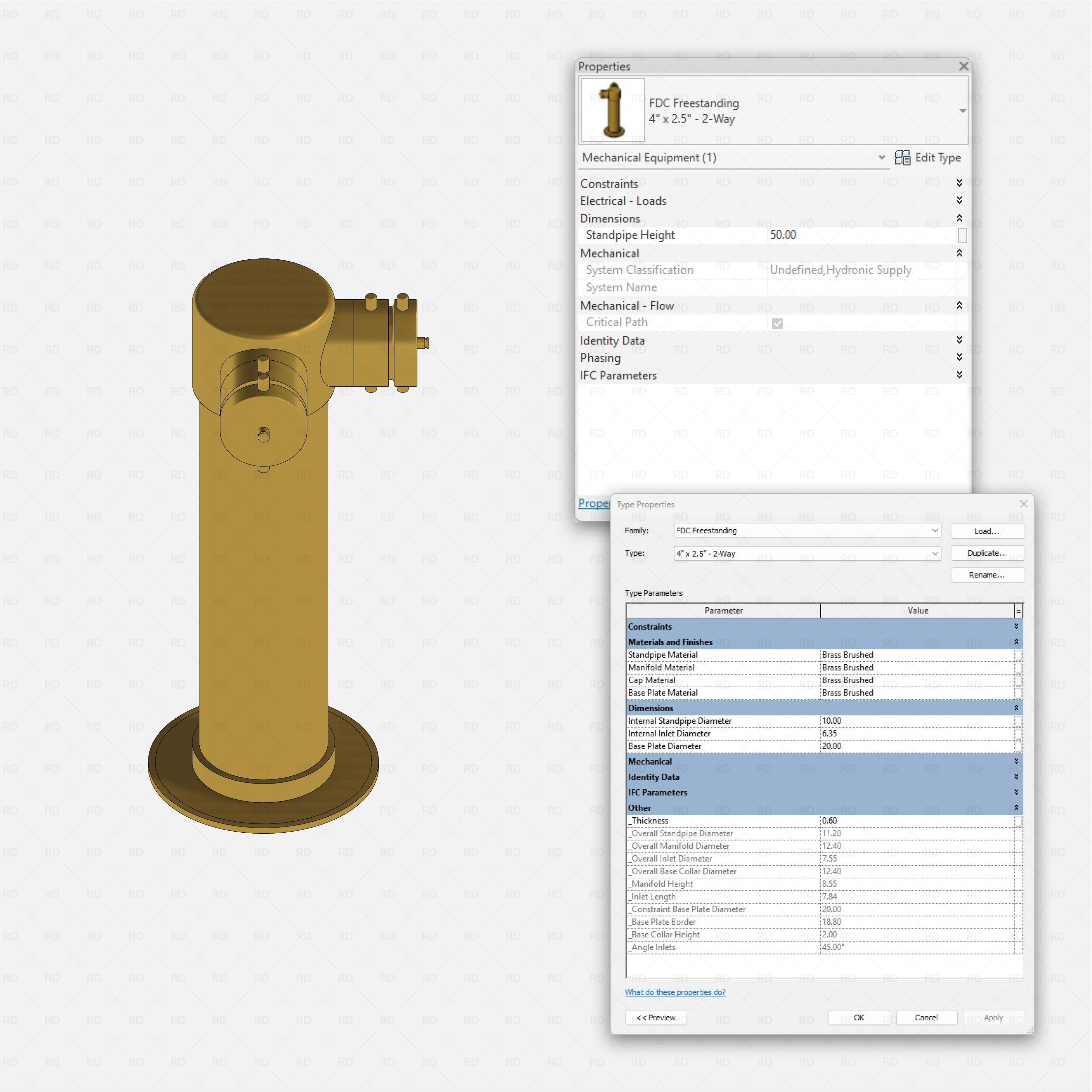Click associate button for Manifold Material row
This screenshot has height=1092, width=1092.
coord(1019,667)
